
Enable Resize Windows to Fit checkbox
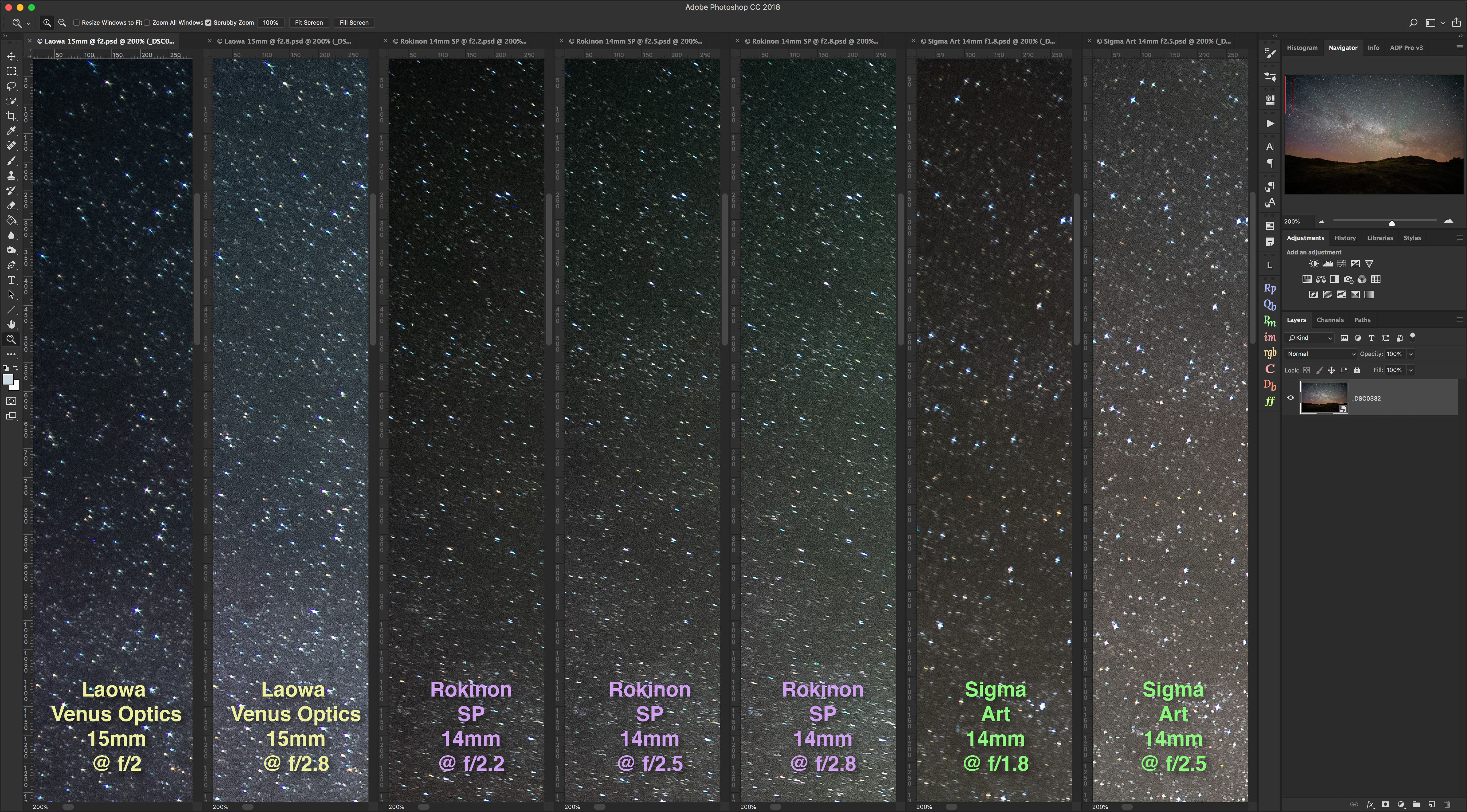click(76, 23)
